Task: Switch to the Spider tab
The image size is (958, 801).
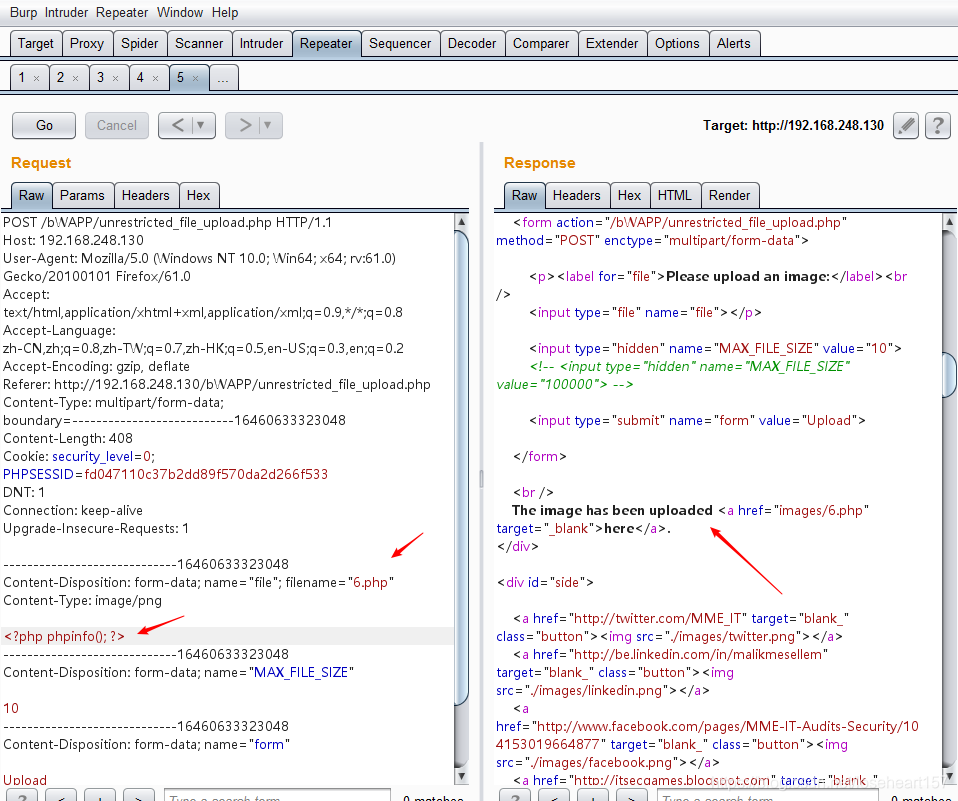Action: (139, 43)
